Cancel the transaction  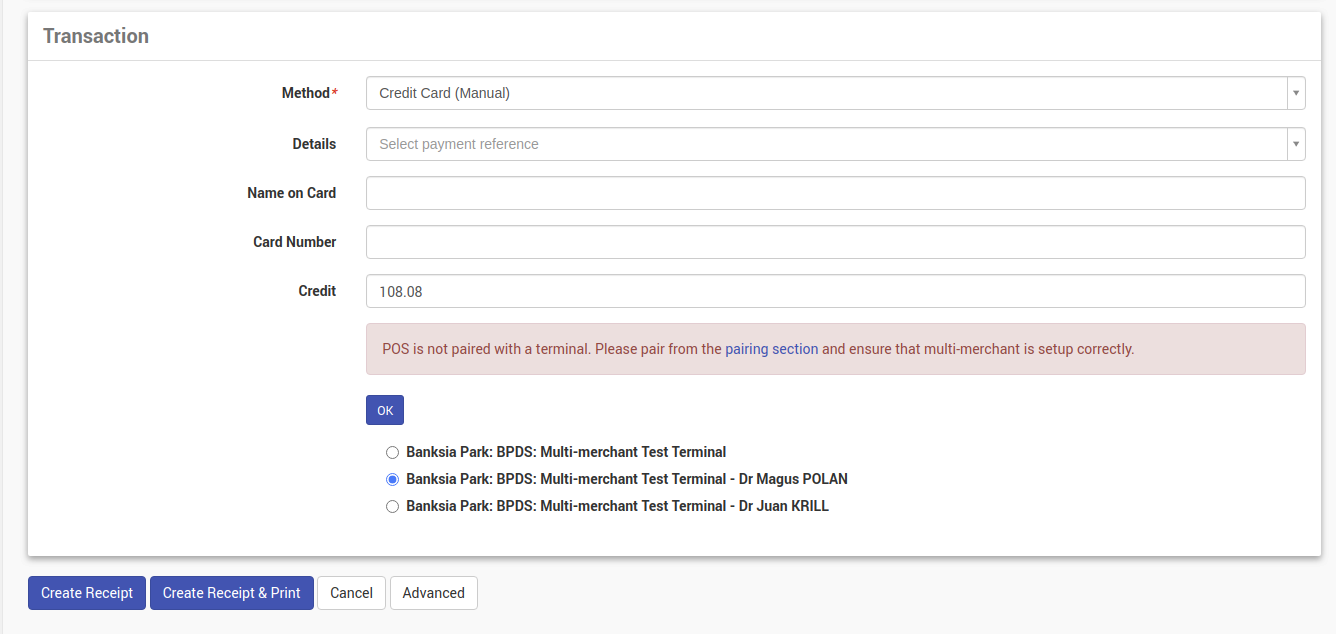351,593
